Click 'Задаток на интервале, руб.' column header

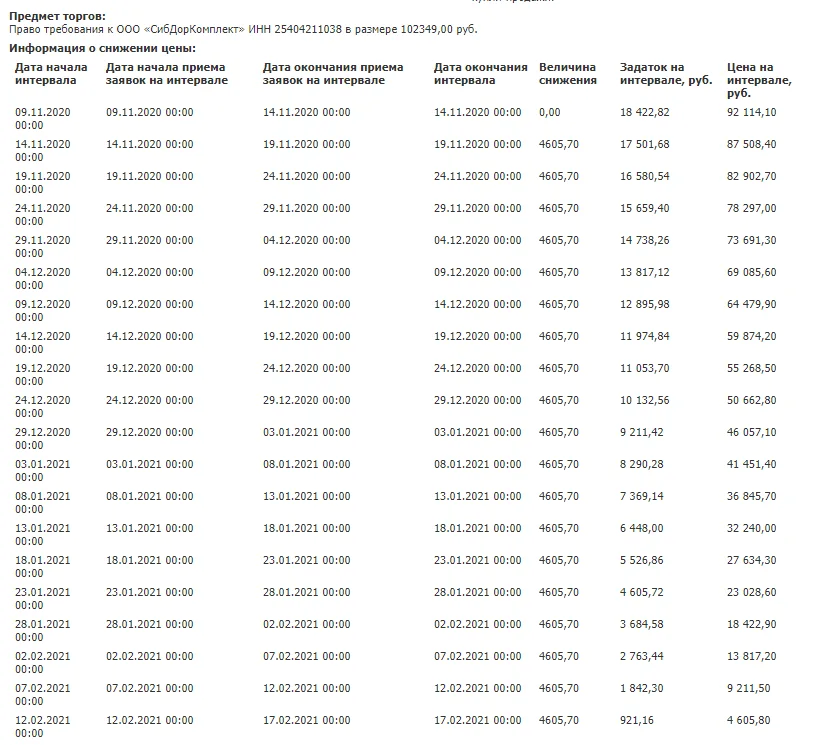(x=666, y=74)
